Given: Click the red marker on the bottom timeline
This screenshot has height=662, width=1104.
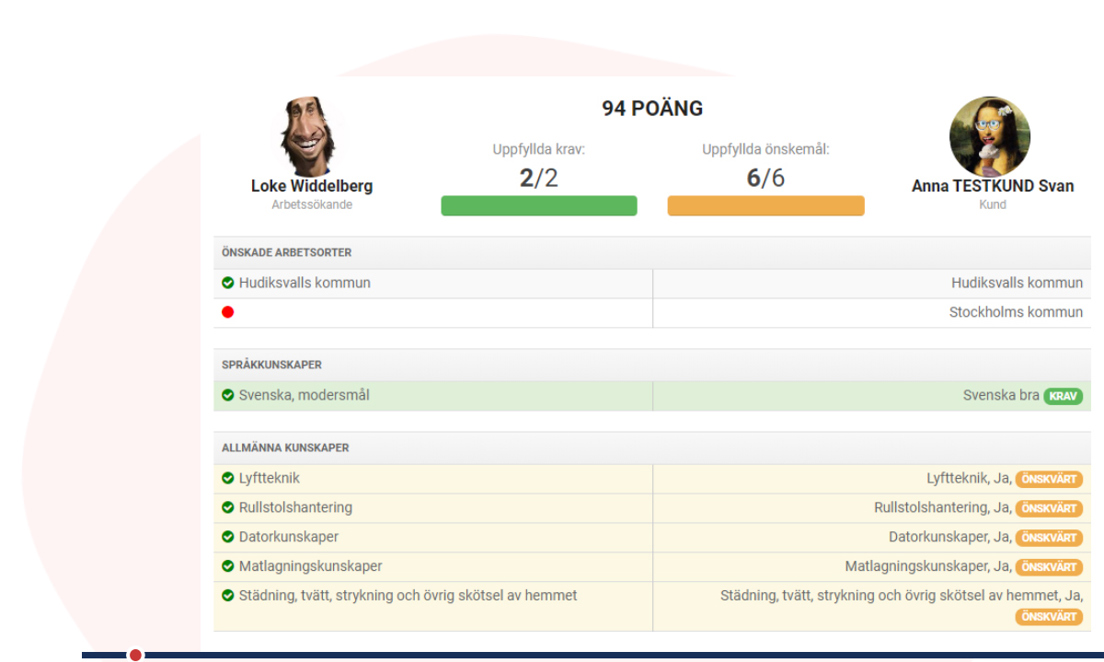Looking at the screenshot, I should pyautogui.click(x=136, y=655).
